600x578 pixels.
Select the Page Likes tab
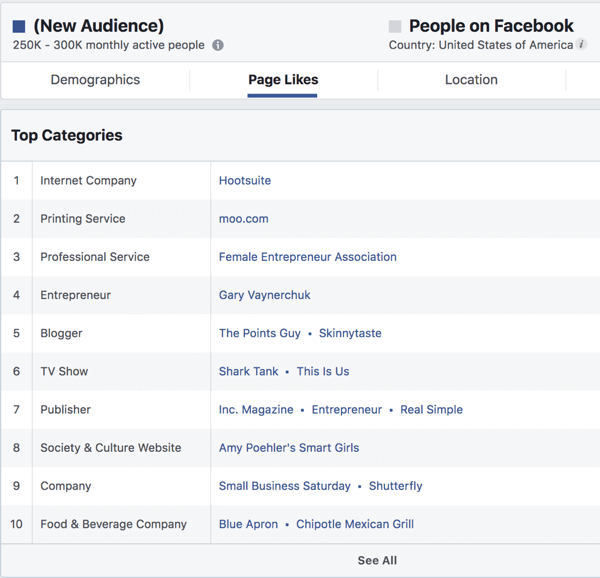pos(283,80)
